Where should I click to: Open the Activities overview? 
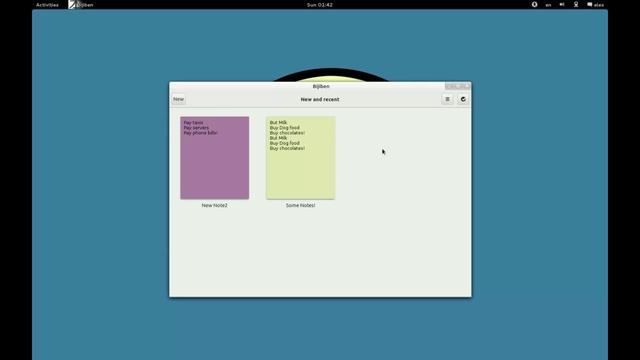tap(47, 5)
